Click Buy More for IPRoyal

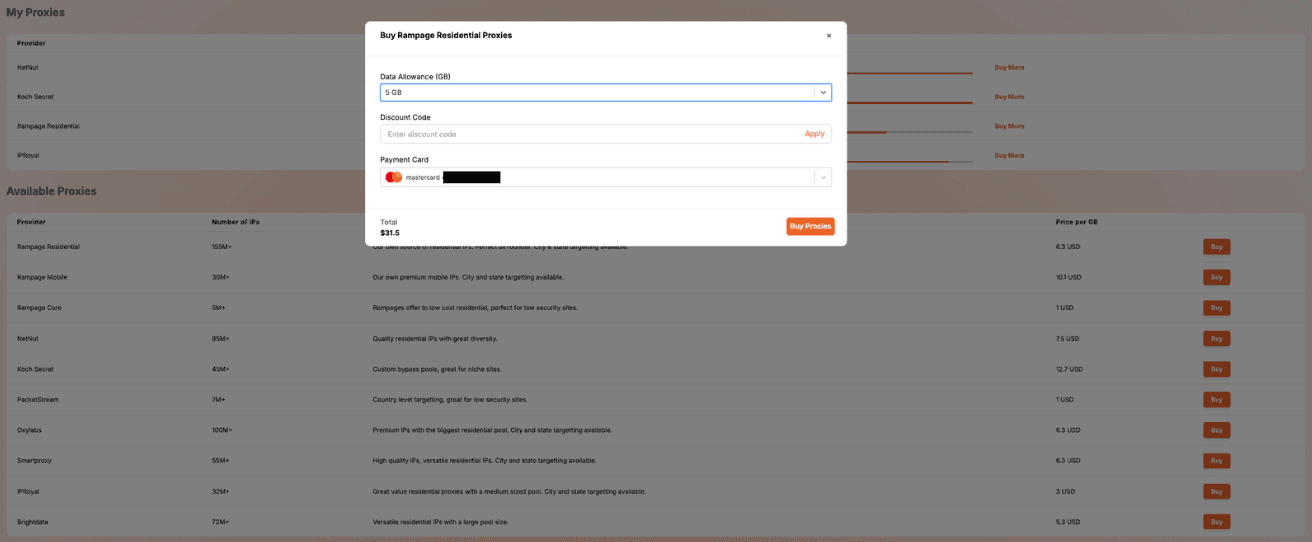pyautogui.click(x=1009, y=155)
